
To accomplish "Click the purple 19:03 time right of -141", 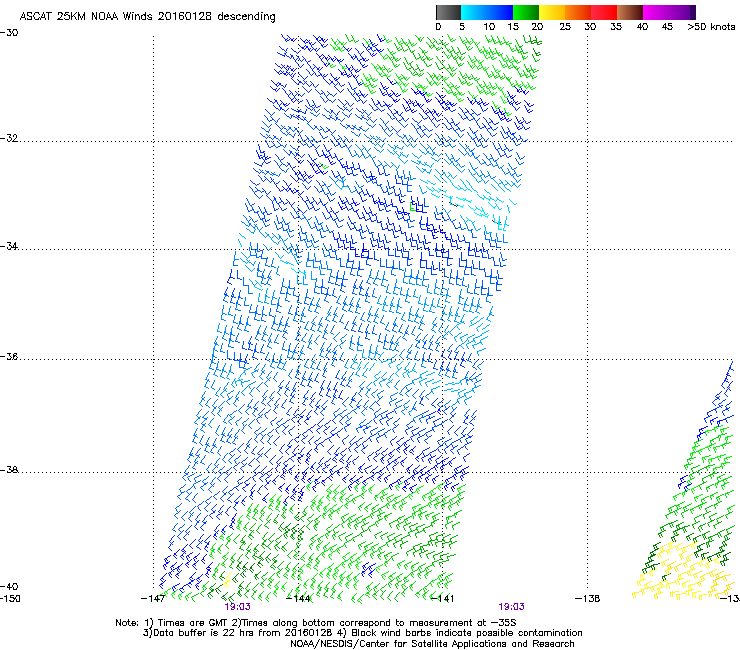I will click(512, 607).
